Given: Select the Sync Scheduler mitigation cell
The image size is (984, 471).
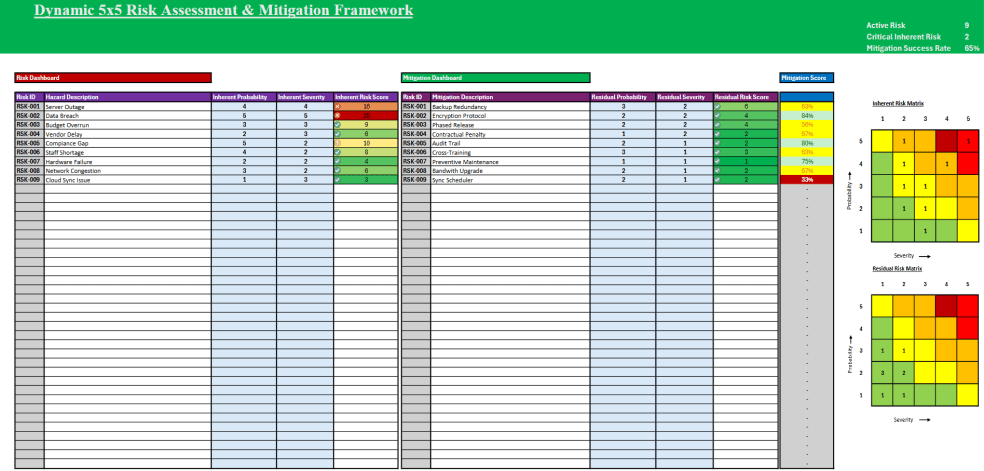Looking at the screenshot, I should click(x=510, y=180).
